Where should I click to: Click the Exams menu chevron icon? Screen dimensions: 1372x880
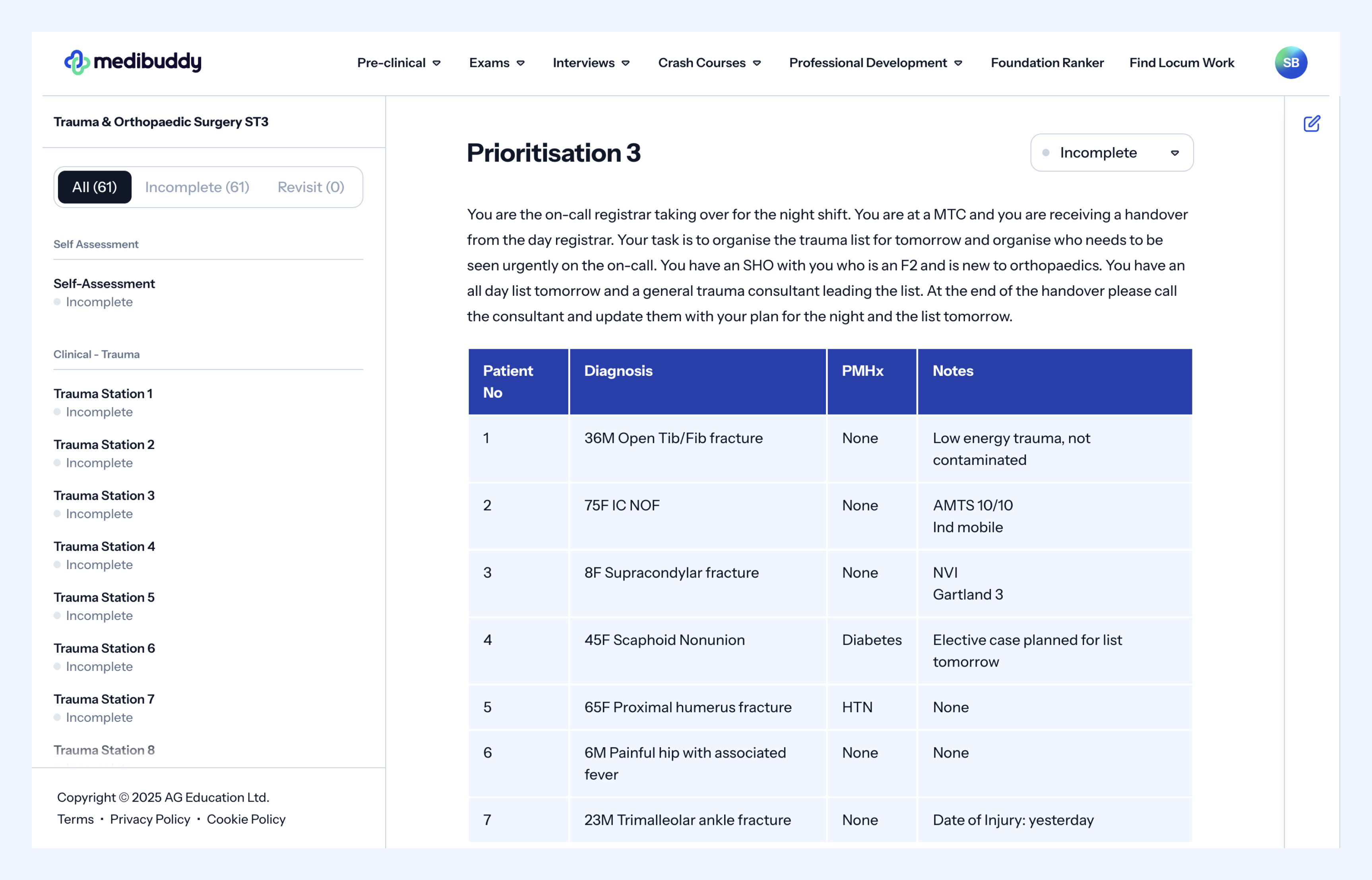click(x=521, y=64)
